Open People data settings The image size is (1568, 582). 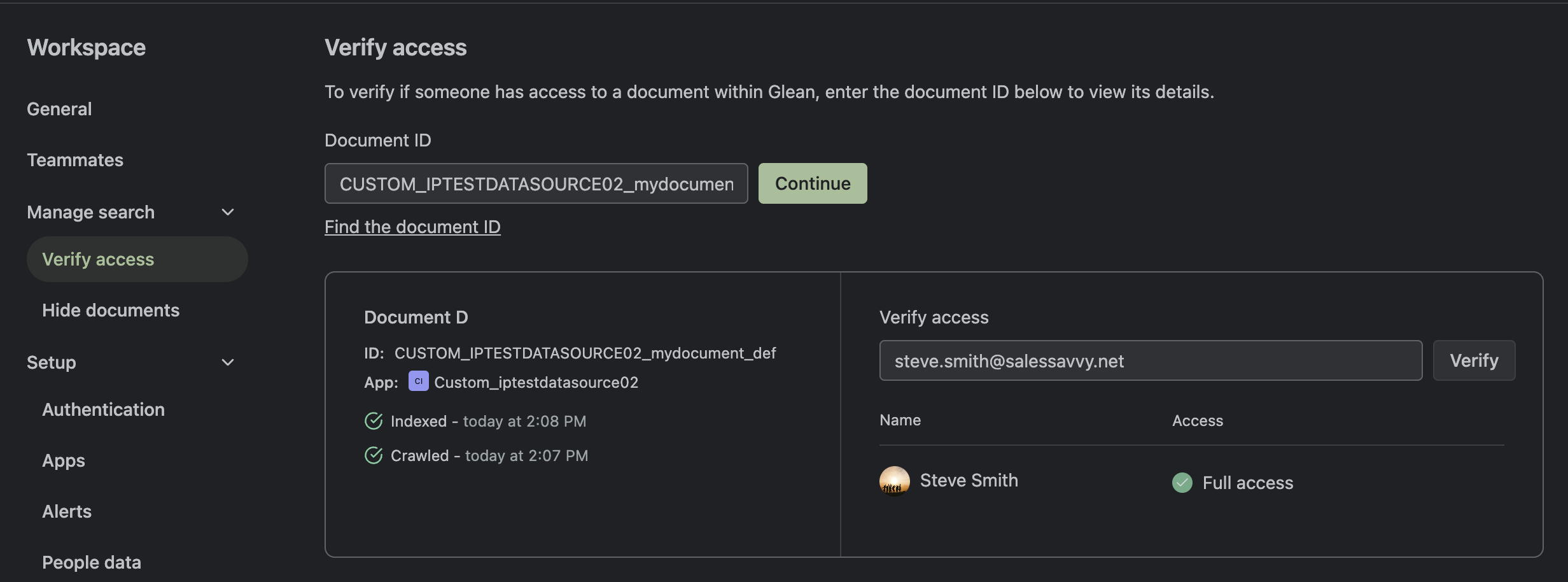pos(92,562)
